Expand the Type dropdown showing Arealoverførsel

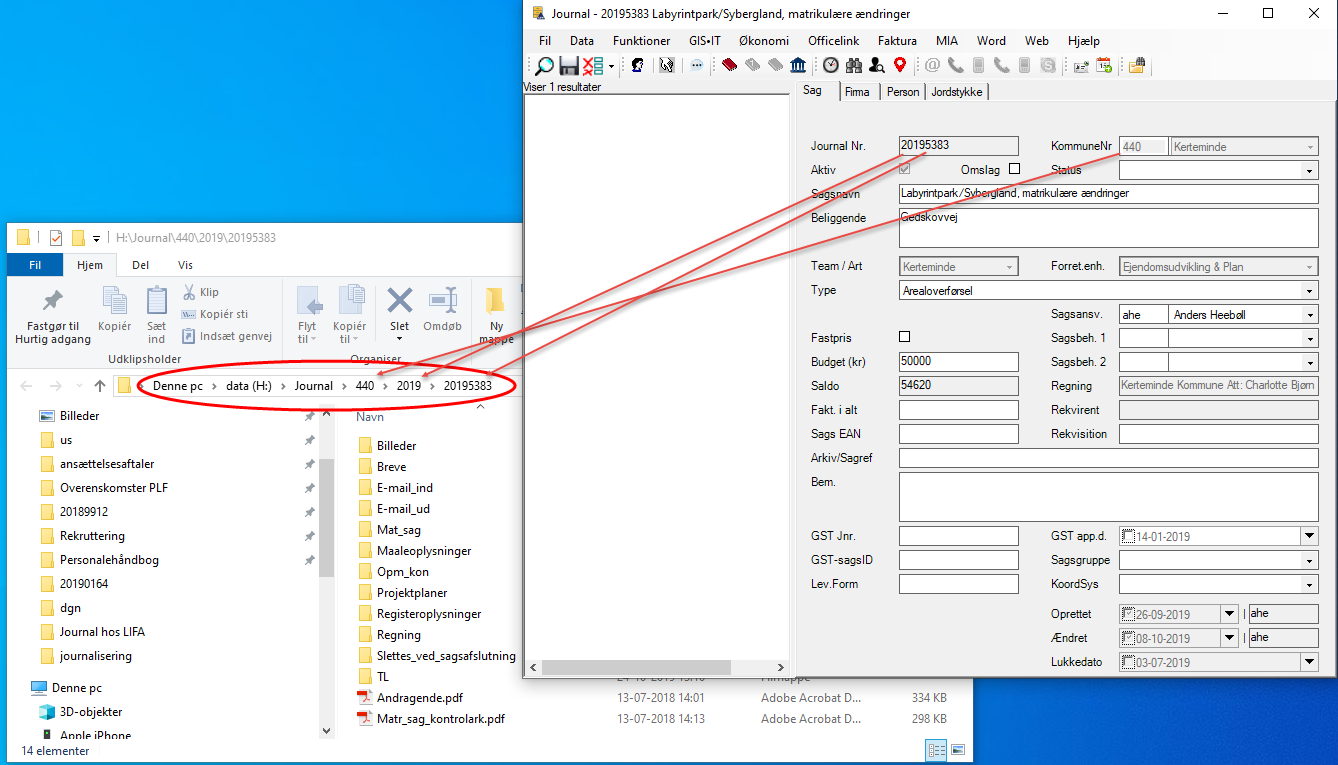pos(1309,291)
